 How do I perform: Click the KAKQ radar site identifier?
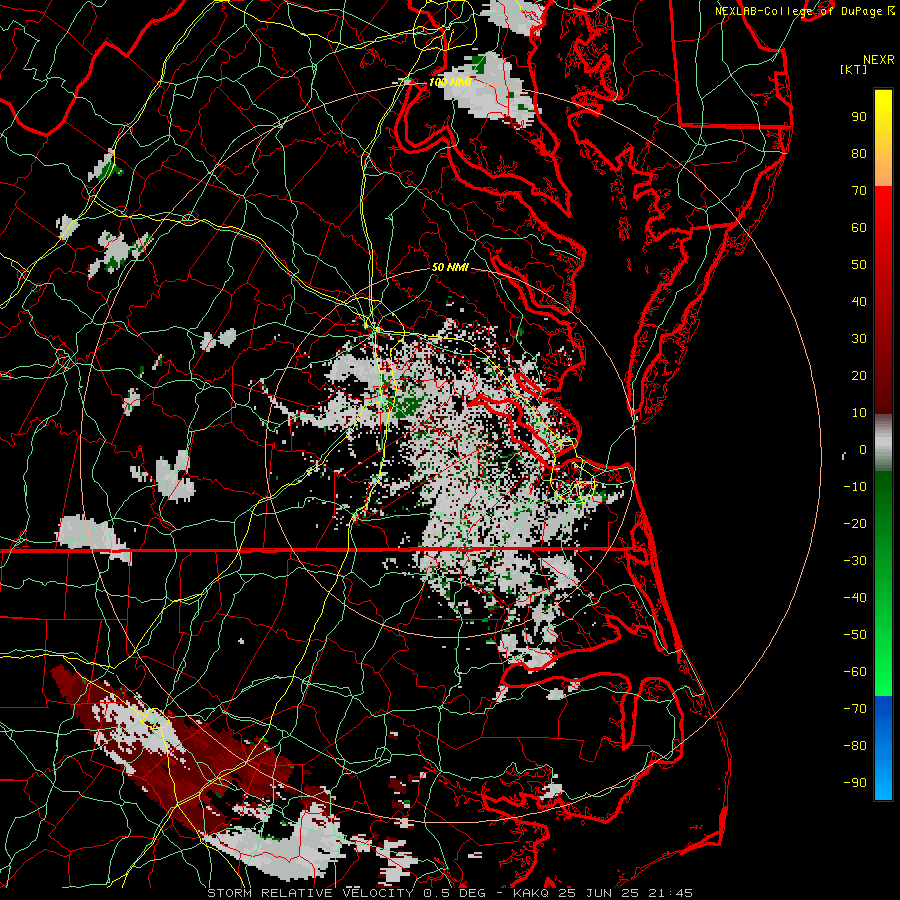pos(532,893)
